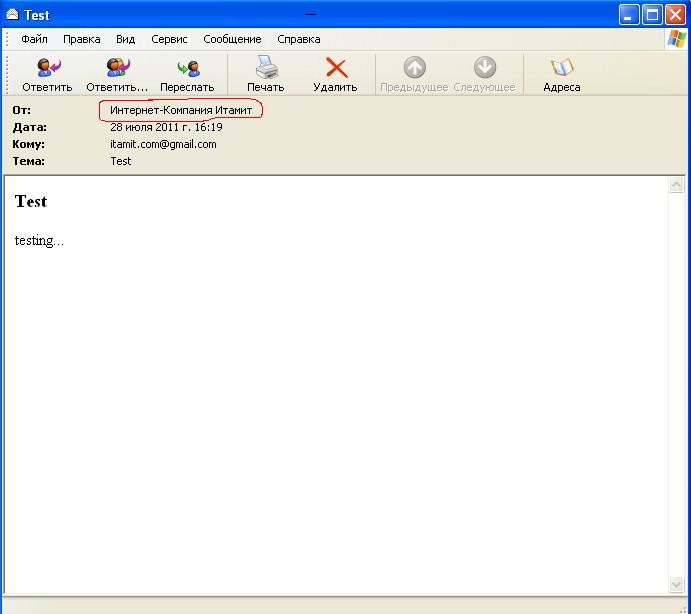Click the Ответить… reply-all icon
Viewport: 691px width, 614px height.
pyautogui.click(x=117, y=68)
